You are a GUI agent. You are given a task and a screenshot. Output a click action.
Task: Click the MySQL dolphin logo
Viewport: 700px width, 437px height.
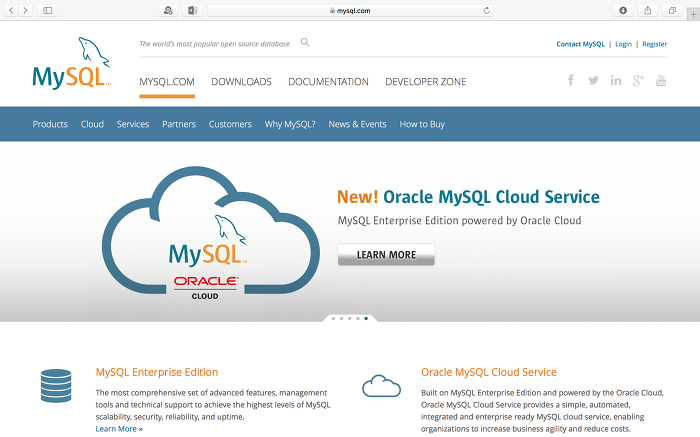coord(71,62)
